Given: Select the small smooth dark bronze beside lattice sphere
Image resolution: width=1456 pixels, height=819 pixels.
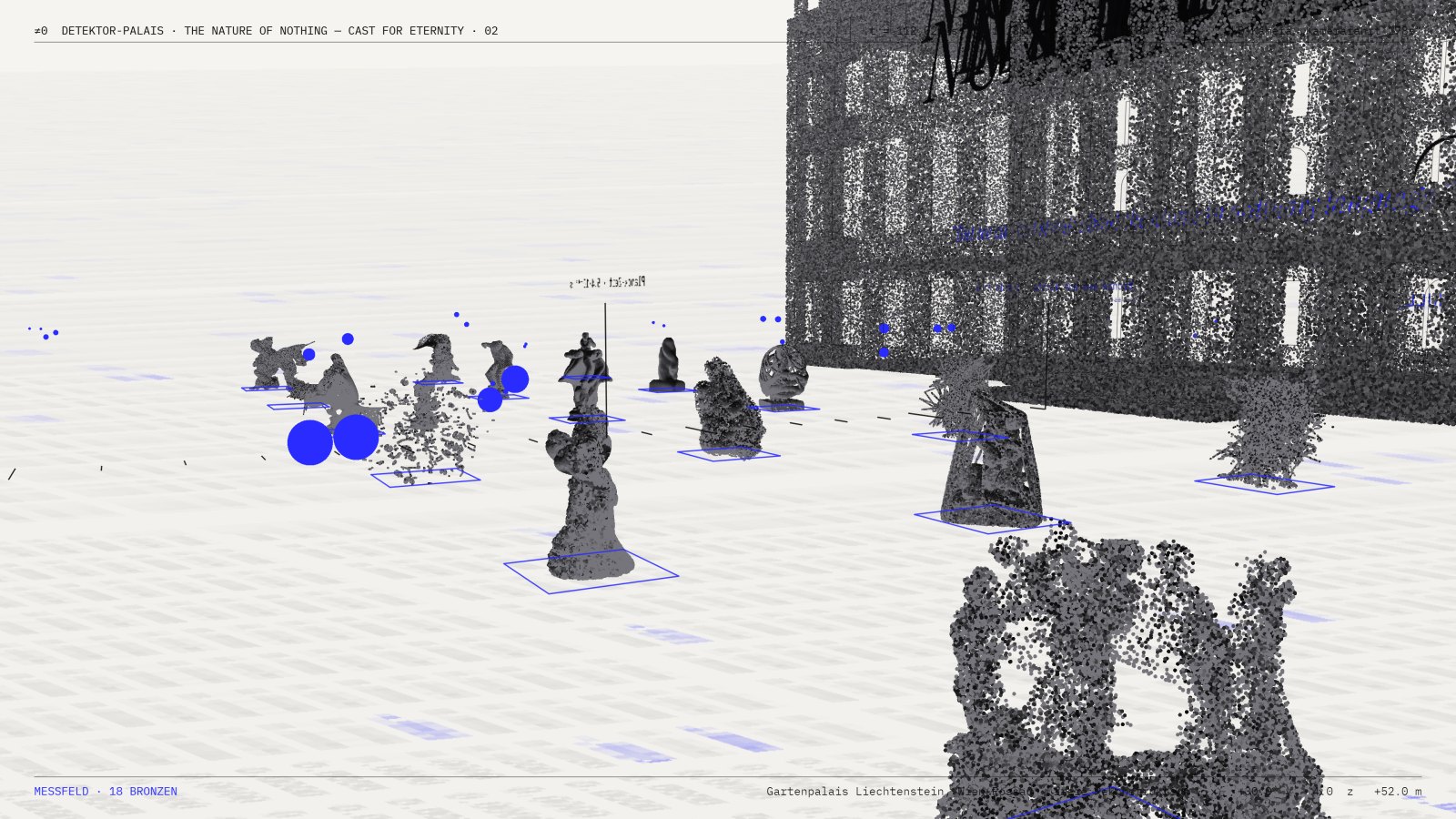Looking at the screenshot, I should click(667, 364).
